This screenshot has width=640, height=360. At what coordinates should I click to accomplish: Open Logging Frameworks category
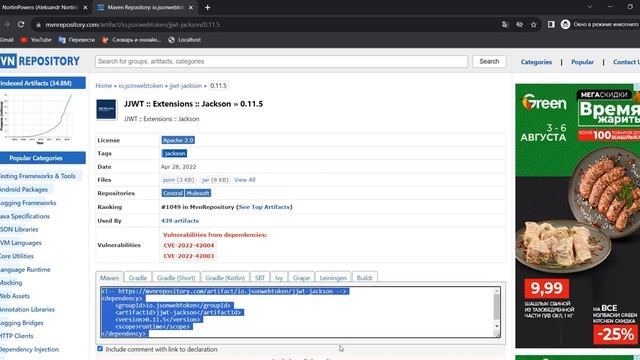(x=28, y=203)
